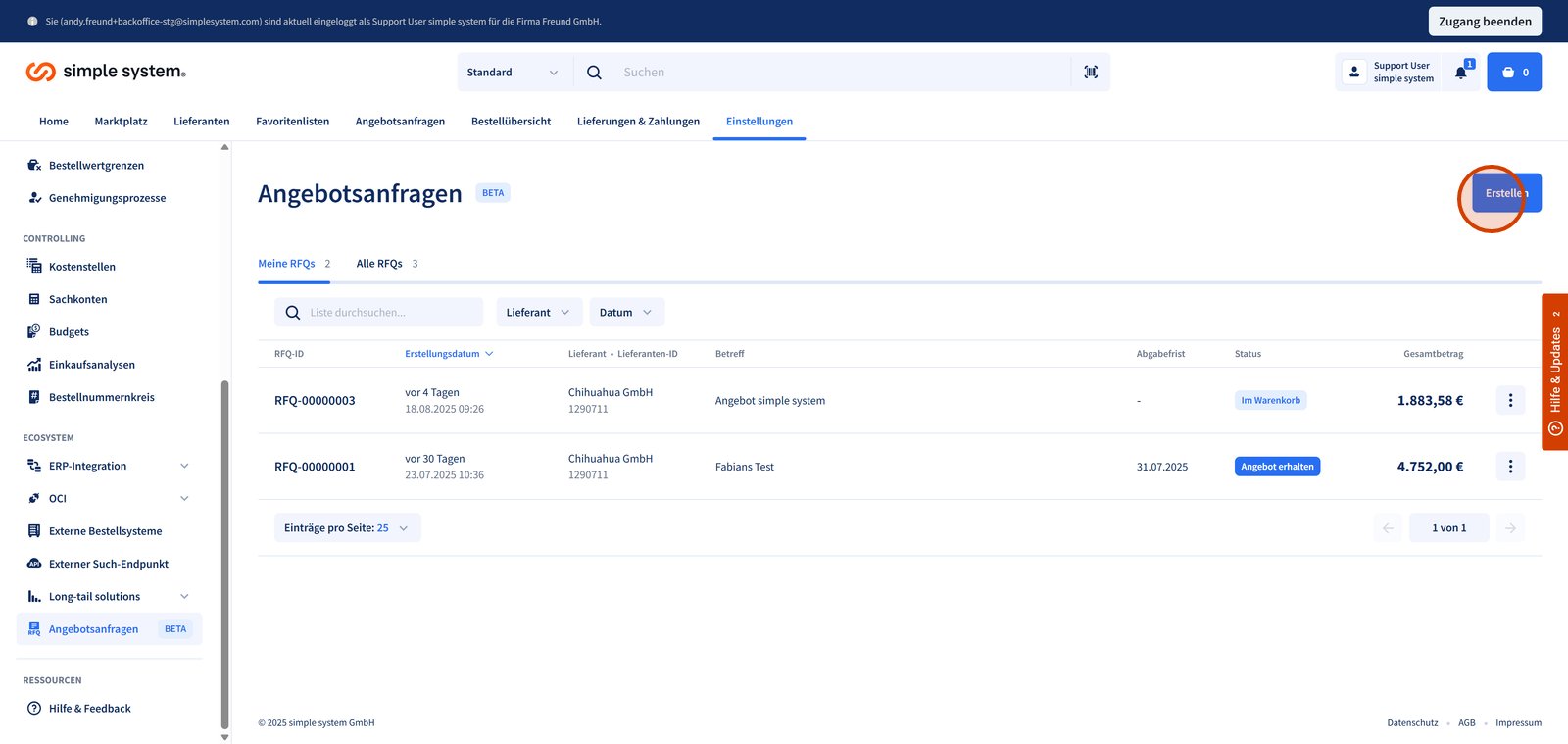Open the Lieferant filter dropdown
The image size is (1568, 744).
(538, 313)
